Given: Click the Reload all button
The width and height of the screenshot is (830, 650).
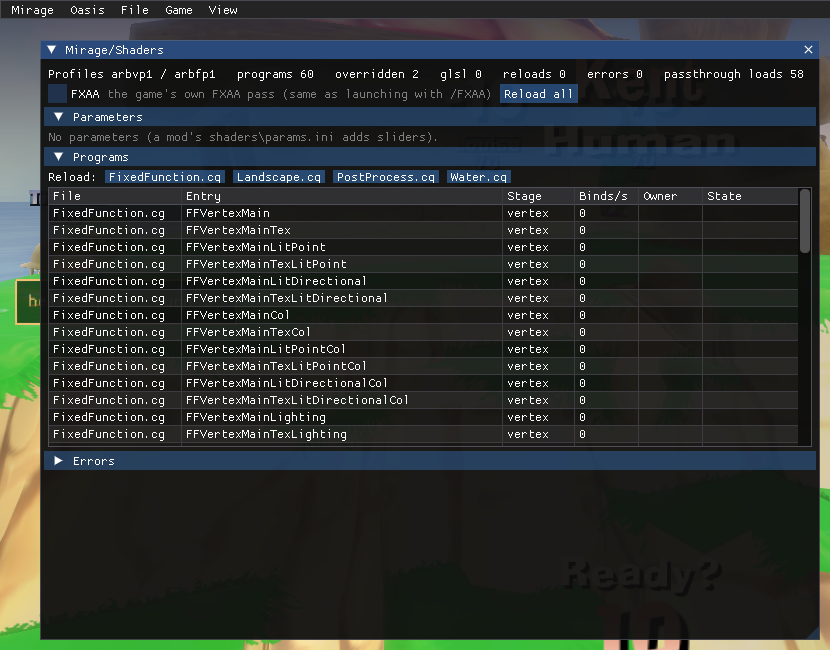Looking at the screenshot, I should point(538,94).
